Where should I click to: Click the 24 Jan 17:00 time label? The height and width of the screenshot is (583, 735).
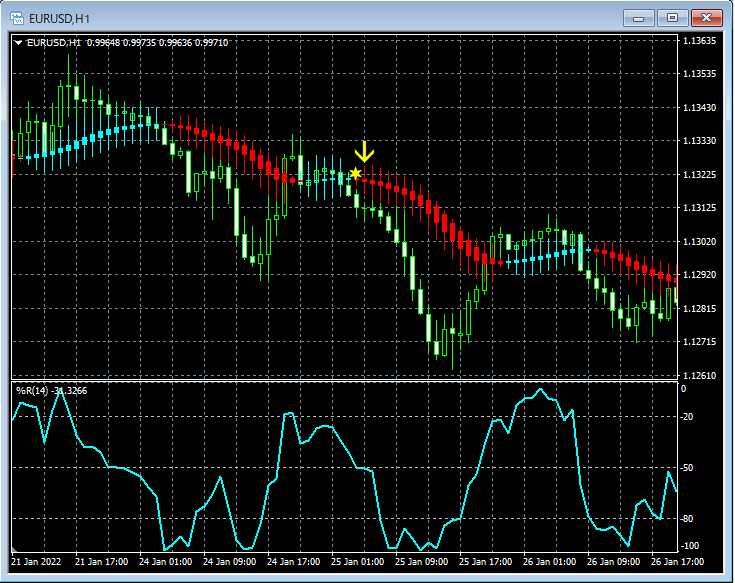point(293,561)
